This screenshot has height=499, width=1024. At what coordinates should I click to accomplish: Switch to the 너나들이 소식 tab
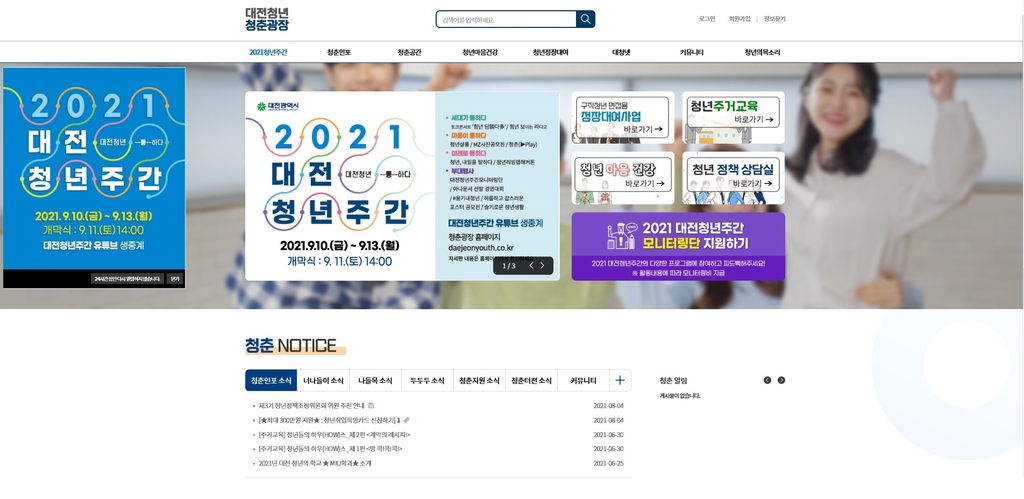click(x=323, y=380)
